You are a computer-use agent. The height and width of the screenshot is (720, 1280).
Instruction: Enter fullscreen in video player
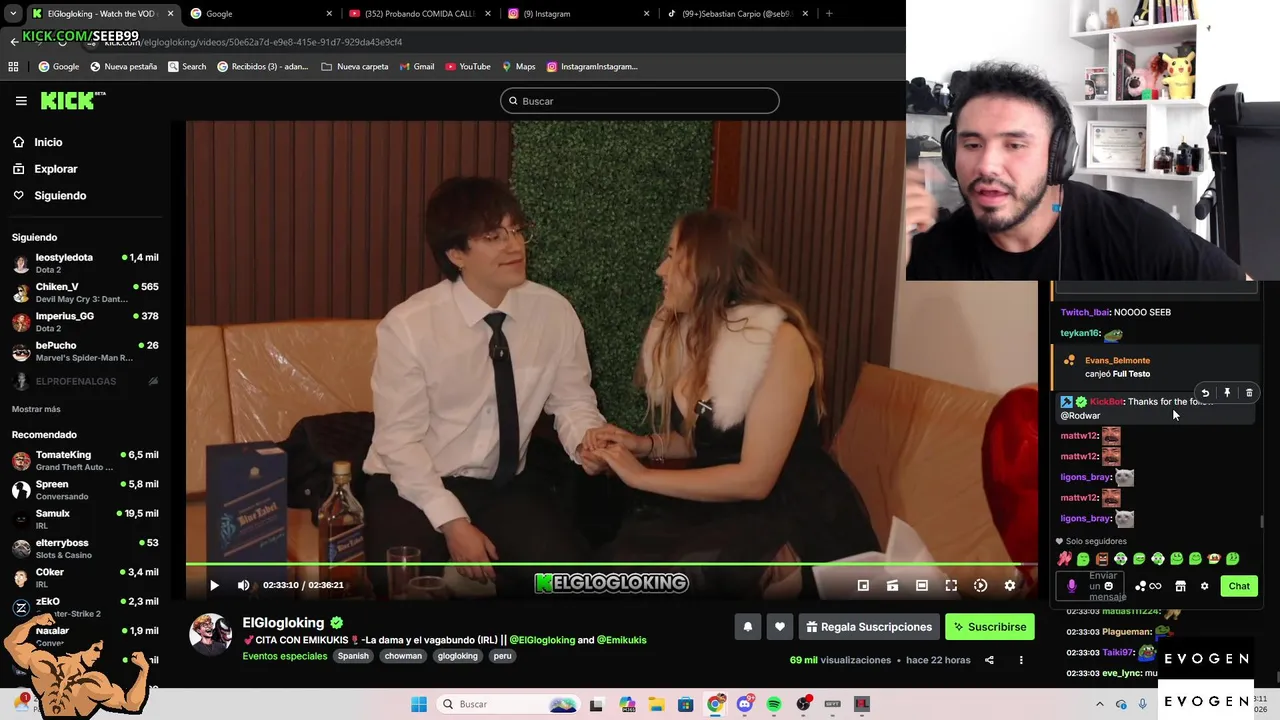tap(951, 585)
